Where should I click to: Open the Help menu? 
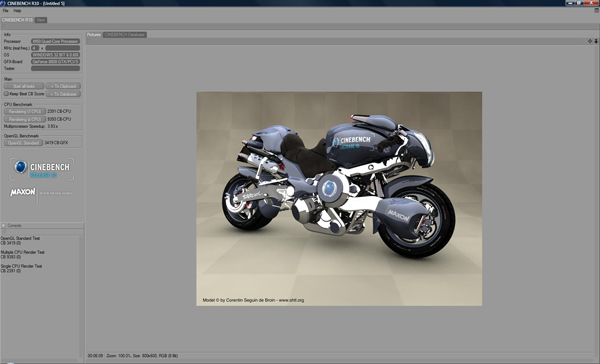(17, 11)
